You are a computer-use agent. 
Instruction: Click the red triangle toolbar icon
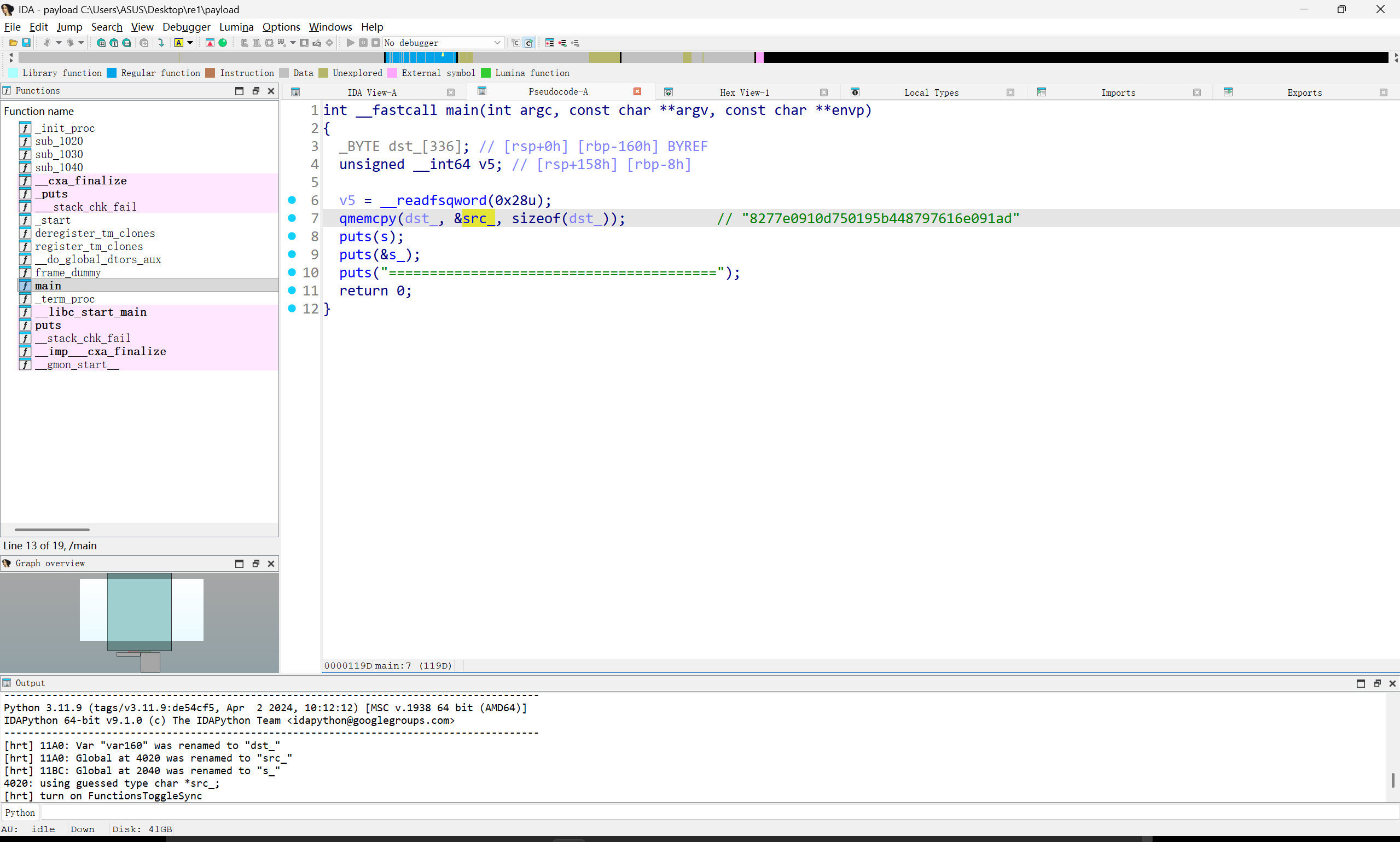pos(210,43)
